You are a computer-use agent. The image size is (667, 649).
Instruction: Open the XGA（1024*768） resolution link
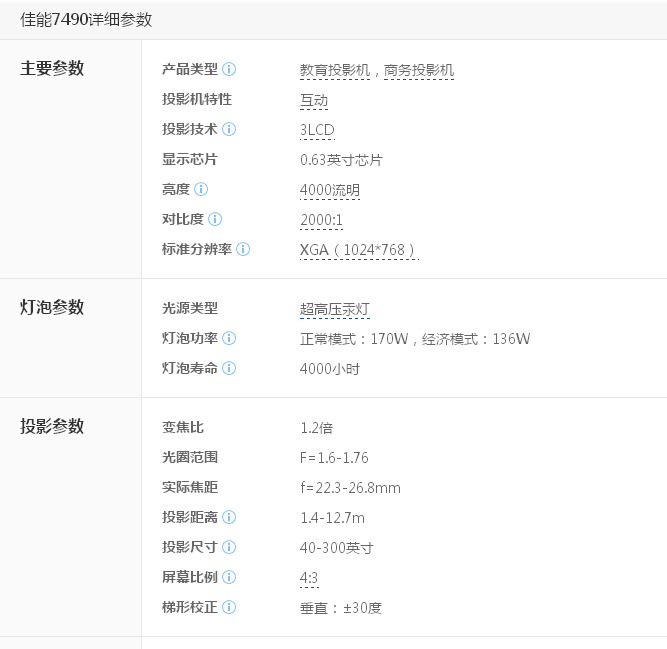click(x=358, y=250)
